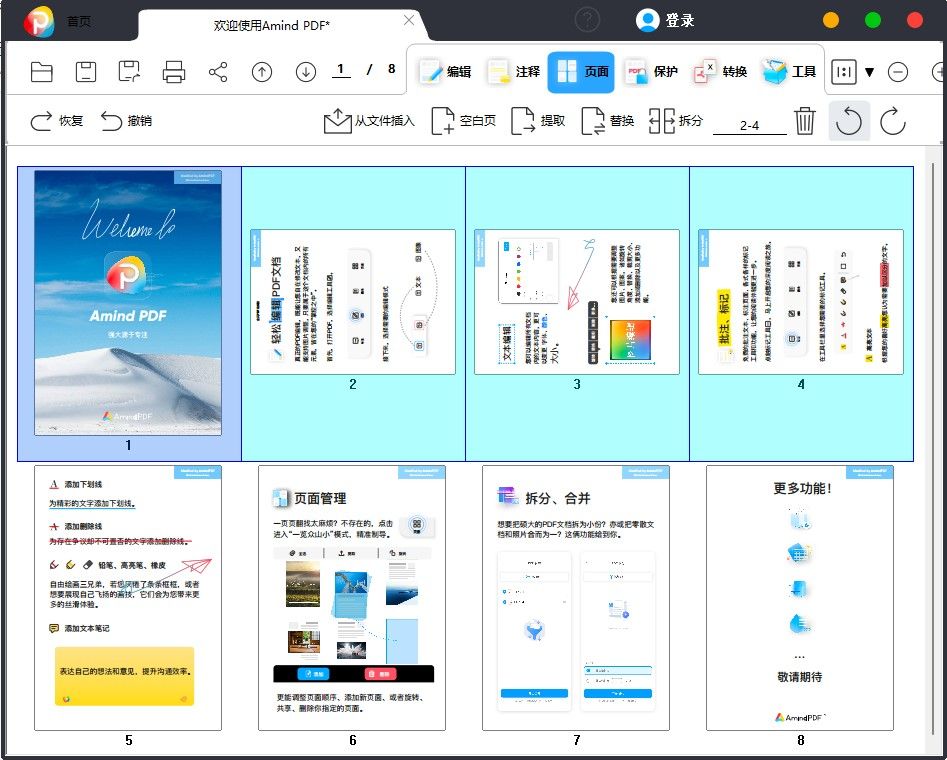
Task: Select the 欢迎使用Amind PDF* document tab
Action: tap(272, 25)
